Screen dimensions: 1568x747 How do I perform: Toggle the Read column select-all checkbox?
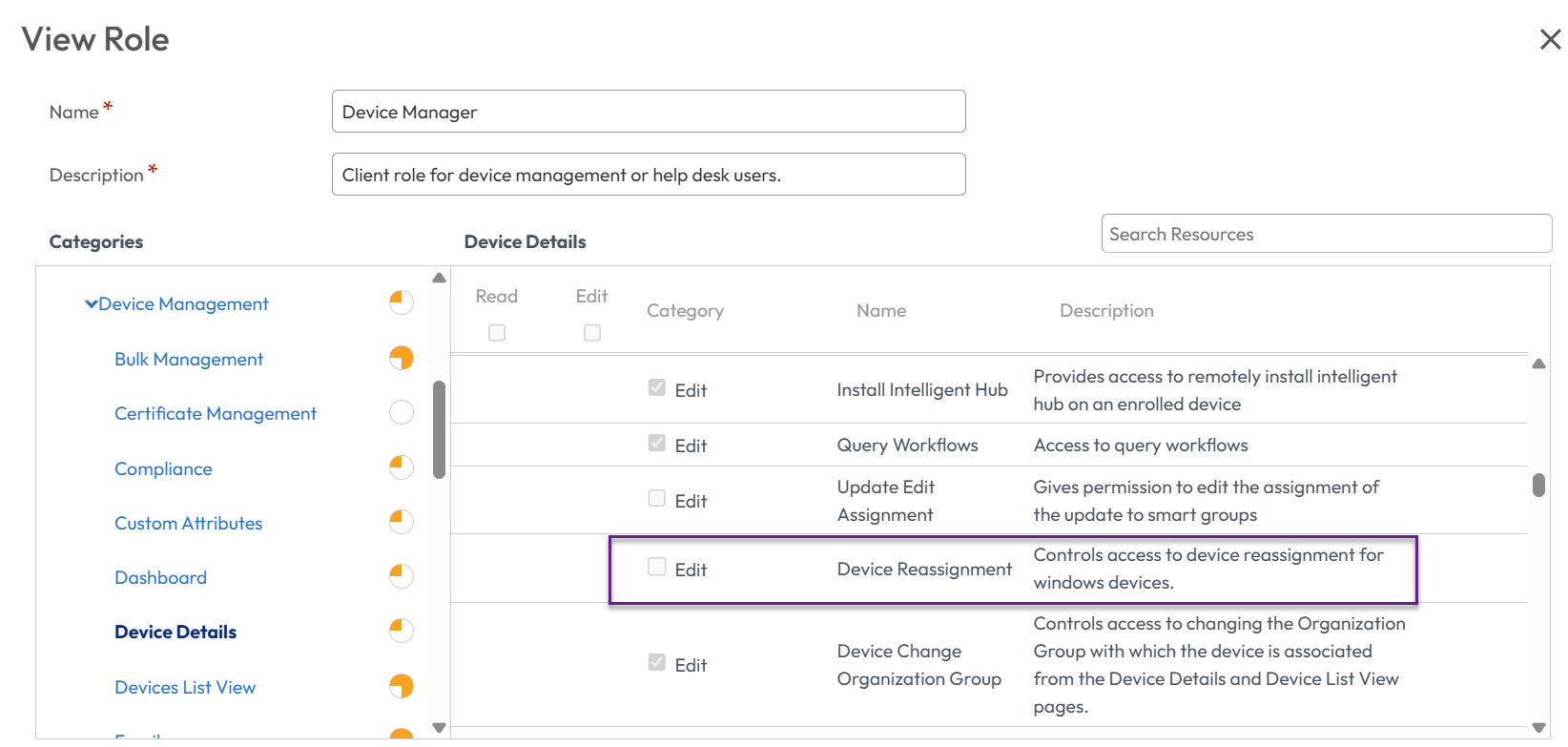pyautogui.click(x=497, y=333)
